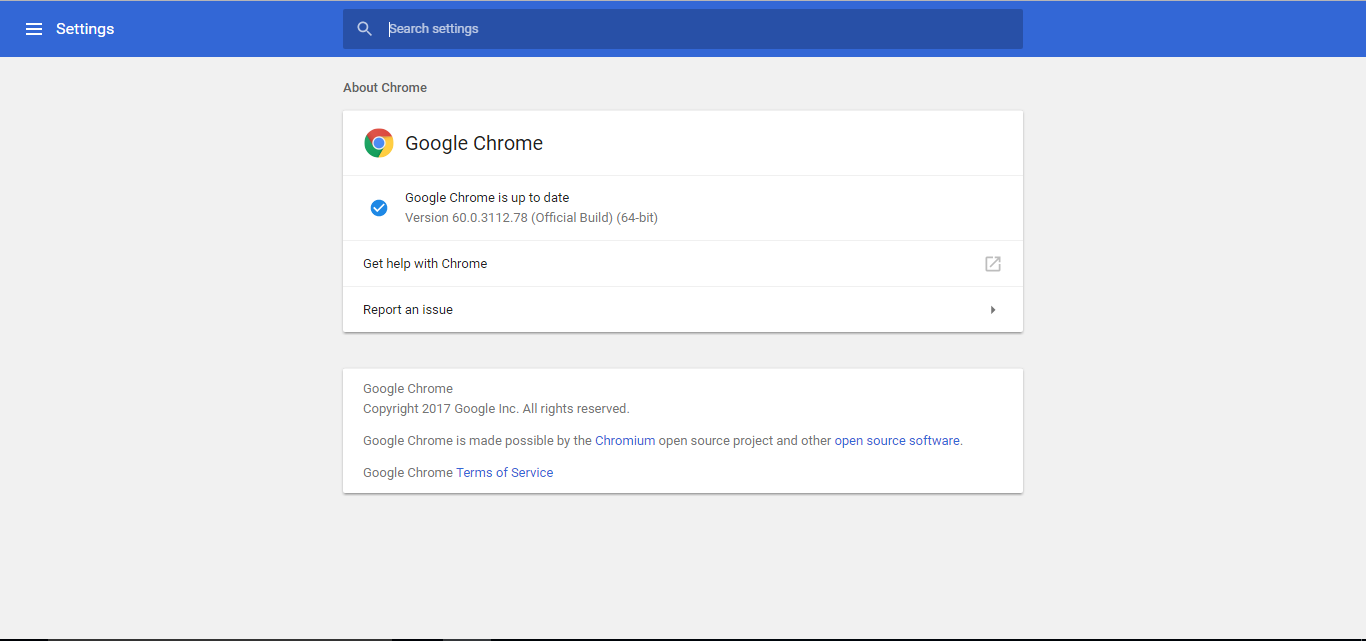Open the Settings hamburger menu

(34, 29)
